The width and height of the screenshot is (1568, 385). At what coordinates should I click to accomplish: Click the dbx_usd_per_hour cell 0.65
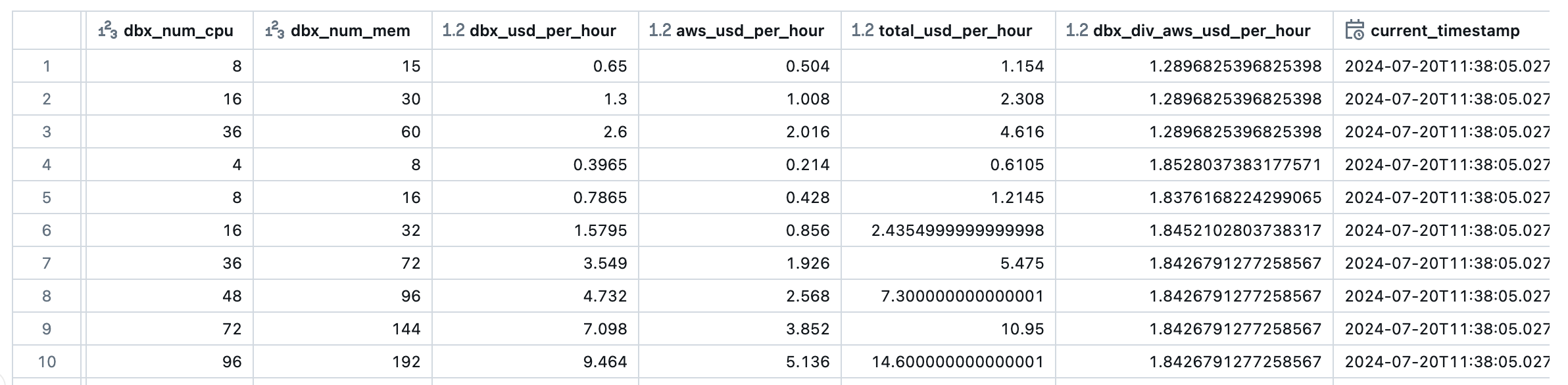coord(535,66)
